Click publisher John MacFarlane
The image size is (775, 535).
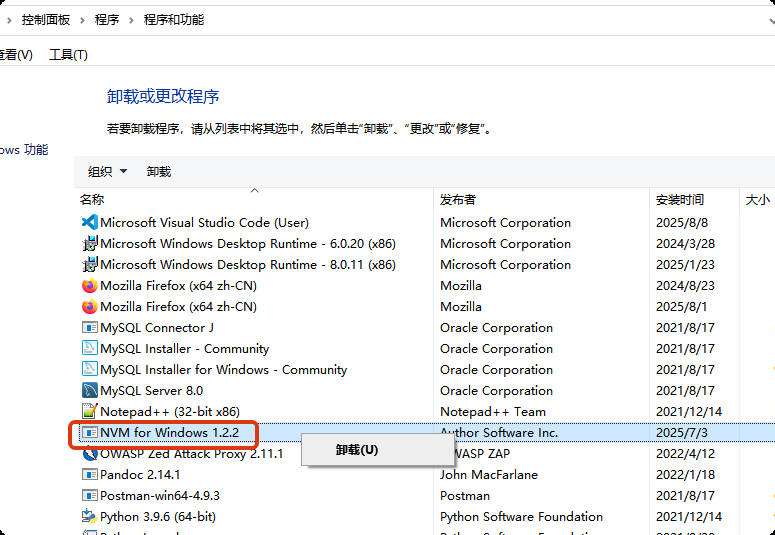click(x=489, y=475)
